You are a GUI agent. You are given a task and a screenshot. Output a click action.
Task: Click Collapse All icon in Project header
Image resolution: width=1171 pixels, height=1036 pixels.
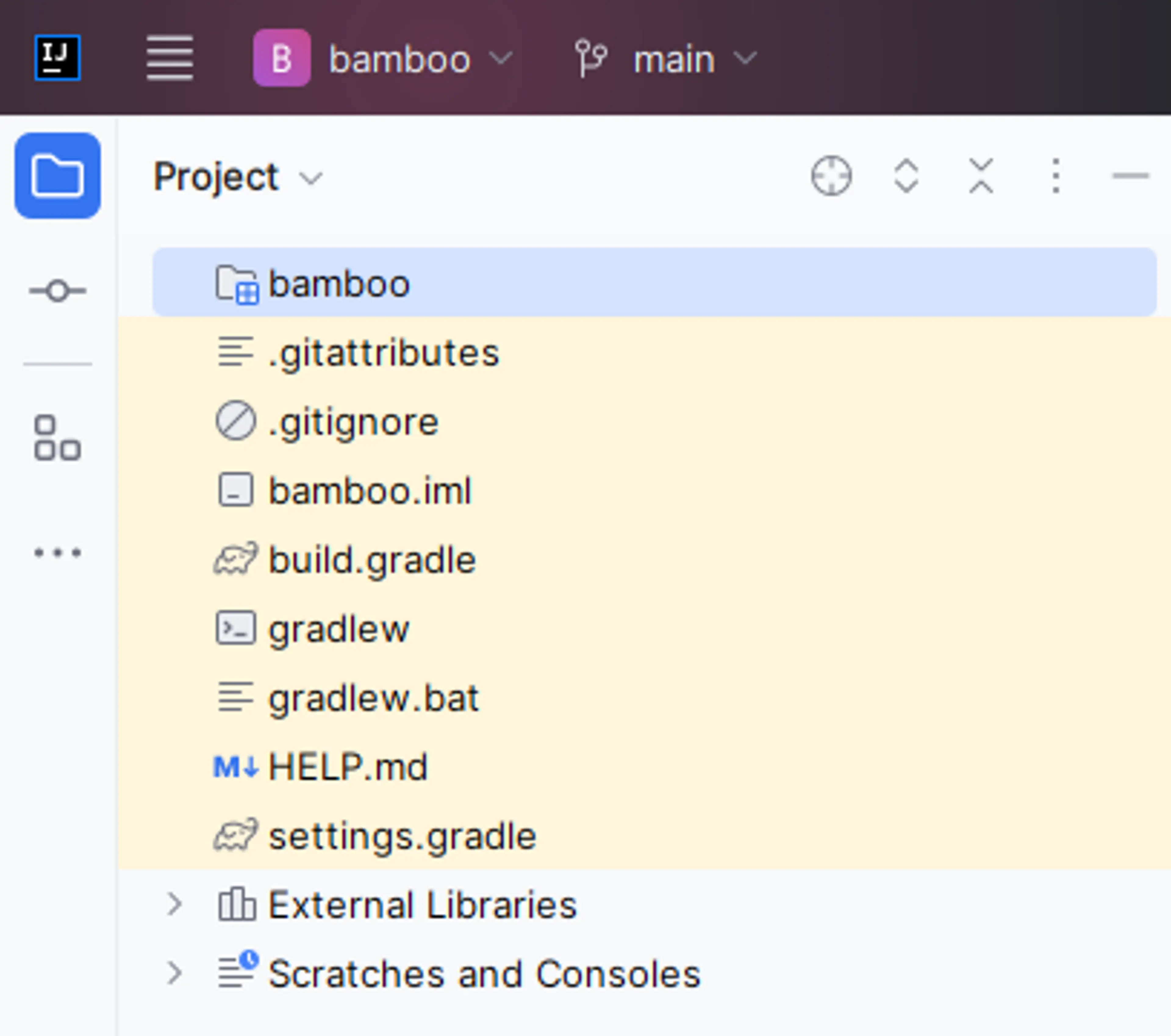click(981, 176)
